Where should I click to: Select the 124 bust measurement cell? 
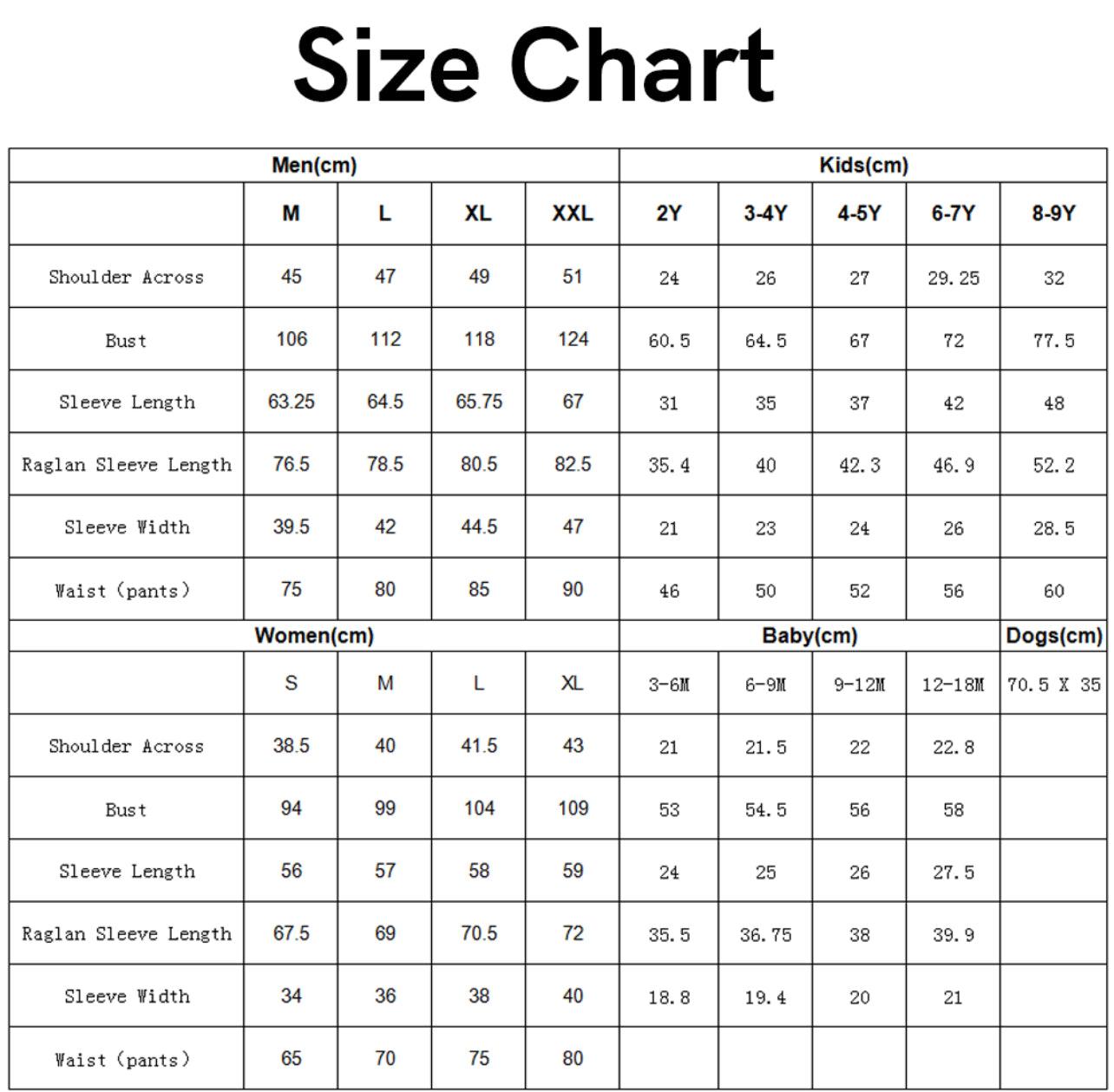573,339
